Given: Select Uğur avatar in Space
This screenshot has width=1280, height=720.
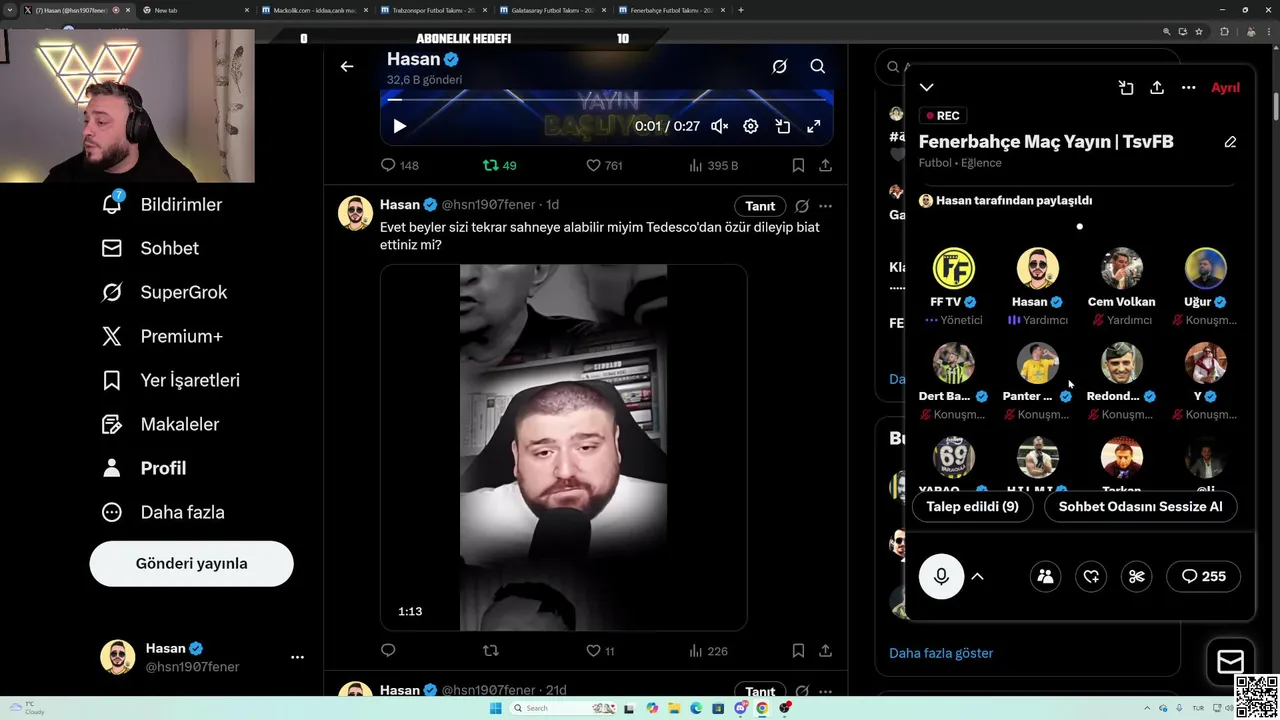Looking at the screenshot, I should 1205,268.
